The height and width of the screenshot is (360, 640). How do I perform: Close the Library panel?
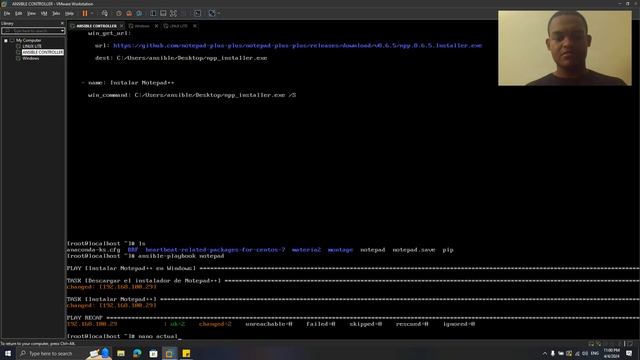point(62,23)
